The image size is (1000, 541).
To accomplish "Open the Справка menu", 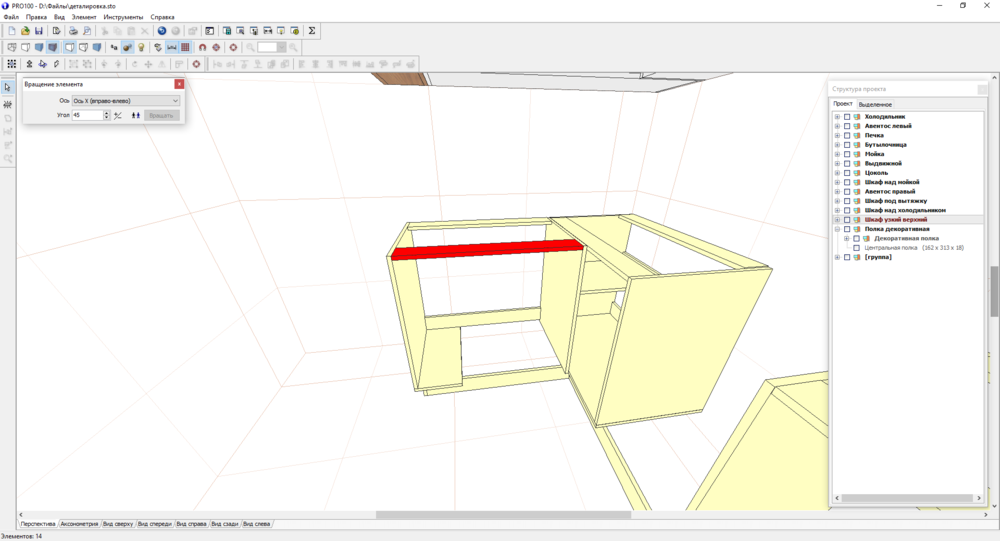I will (163, 17).
